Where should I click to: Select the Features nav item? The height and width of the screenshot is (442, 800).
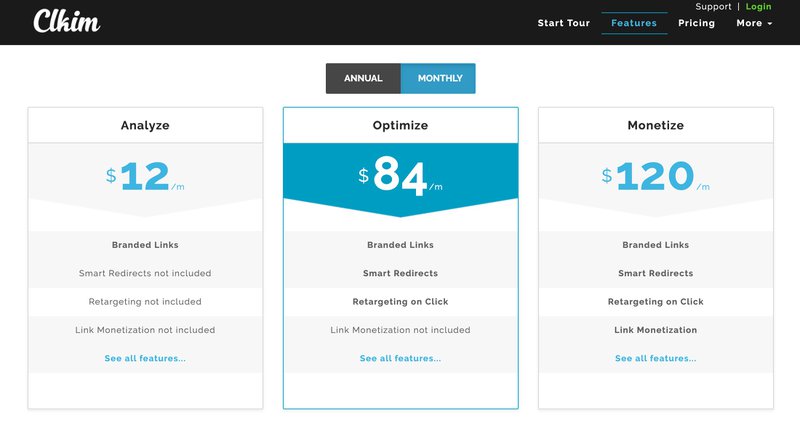click(x=634, y=23)
